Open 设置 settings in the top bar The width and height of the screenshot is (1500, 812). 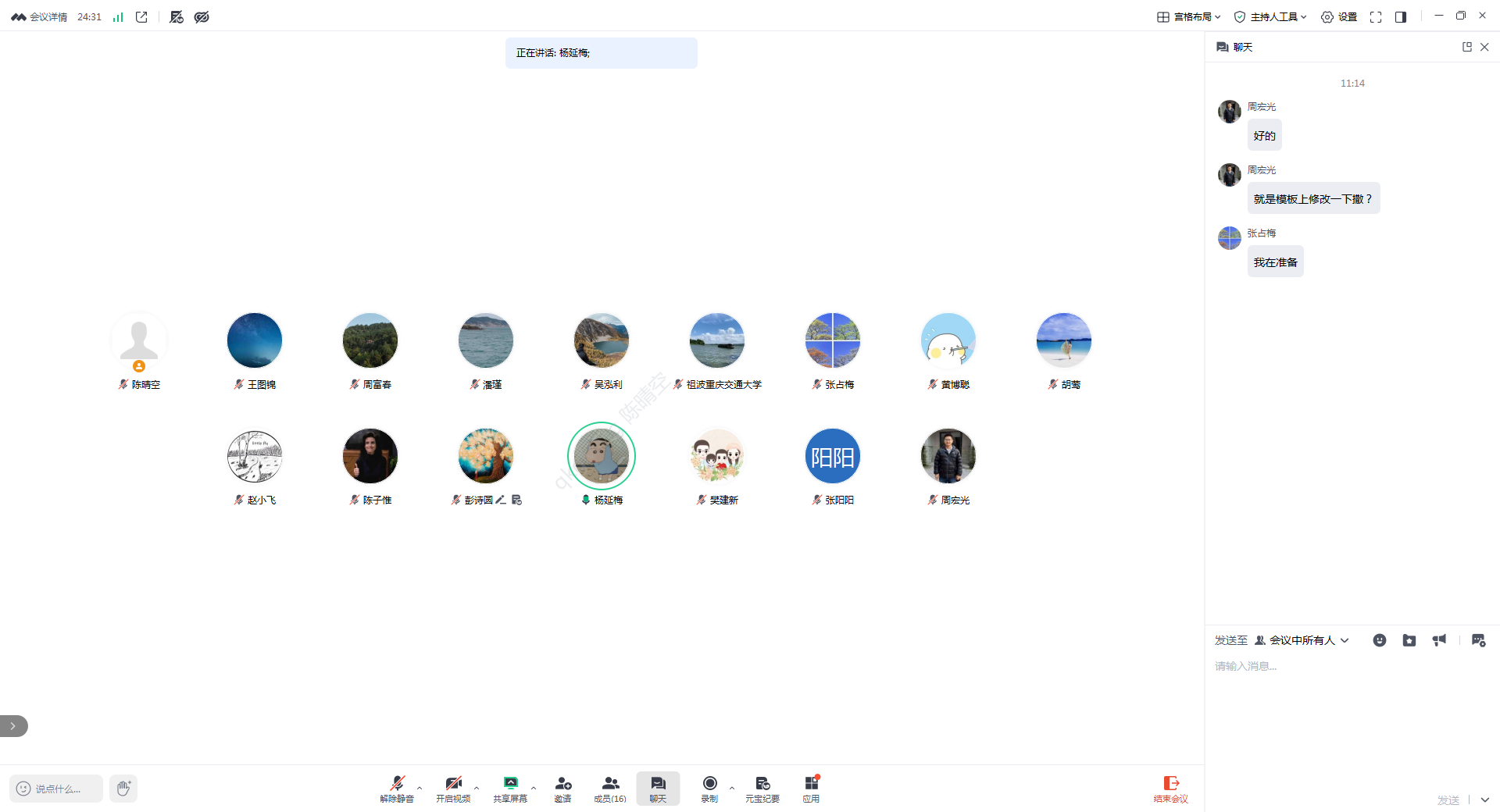(1338, 16)
